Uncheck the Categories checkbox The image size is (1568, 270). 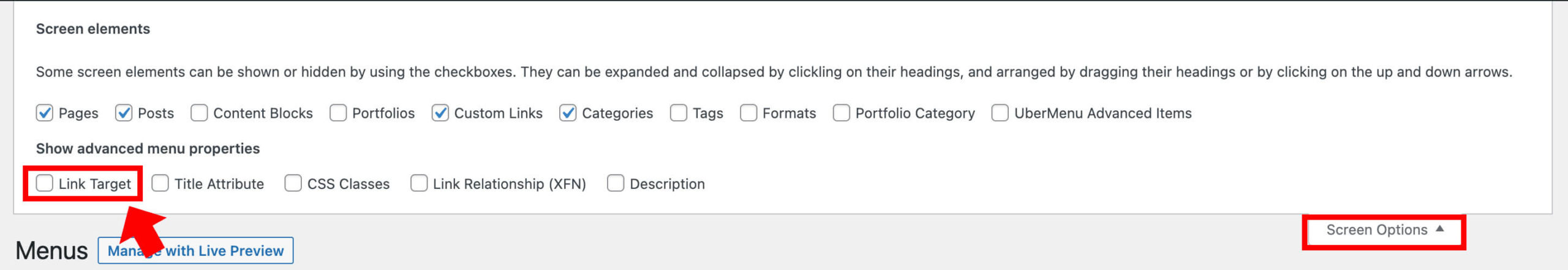click(568, 113)
